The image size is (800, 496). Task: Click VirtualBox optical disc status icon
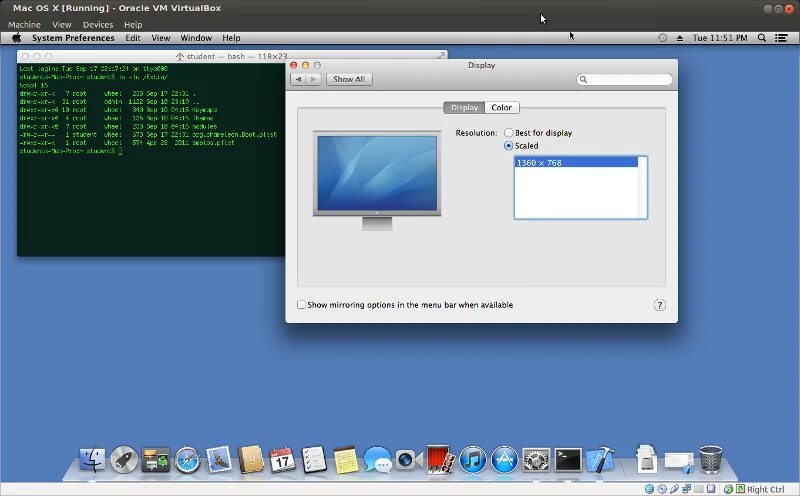[662, 489]
